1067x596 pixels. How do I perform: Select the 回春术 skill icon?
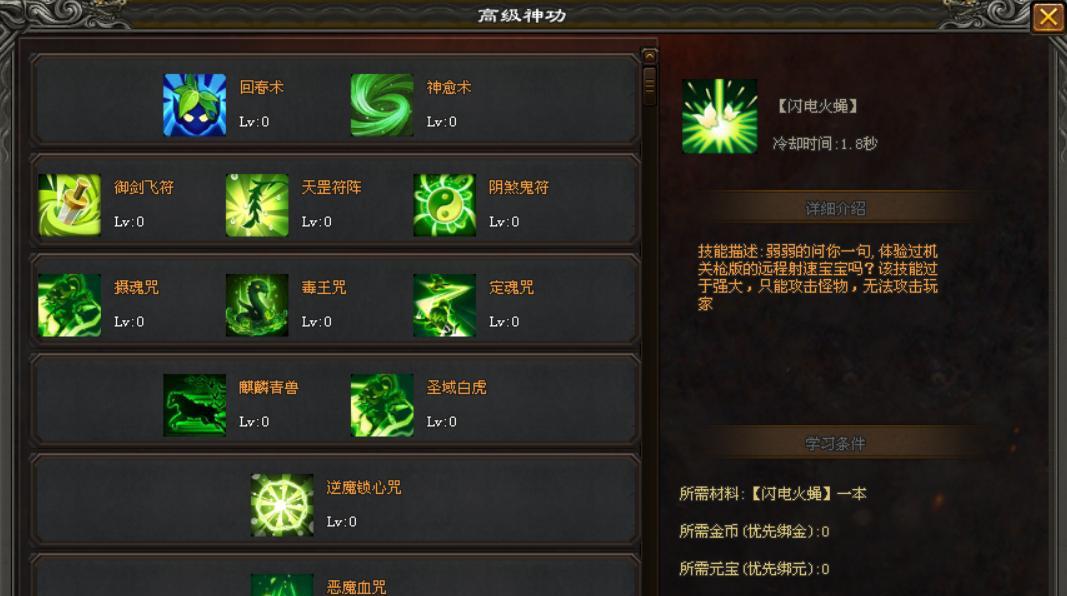click(x=195, y=105)
